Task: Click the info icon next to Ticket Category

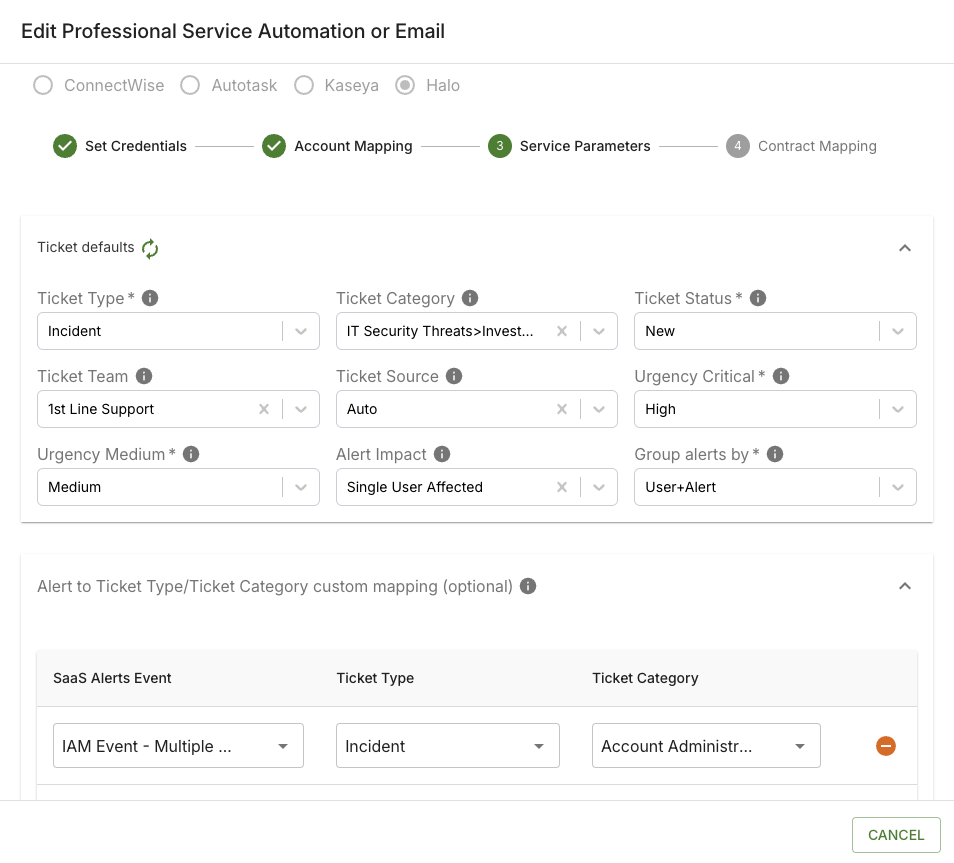Action: click(470, 298)
